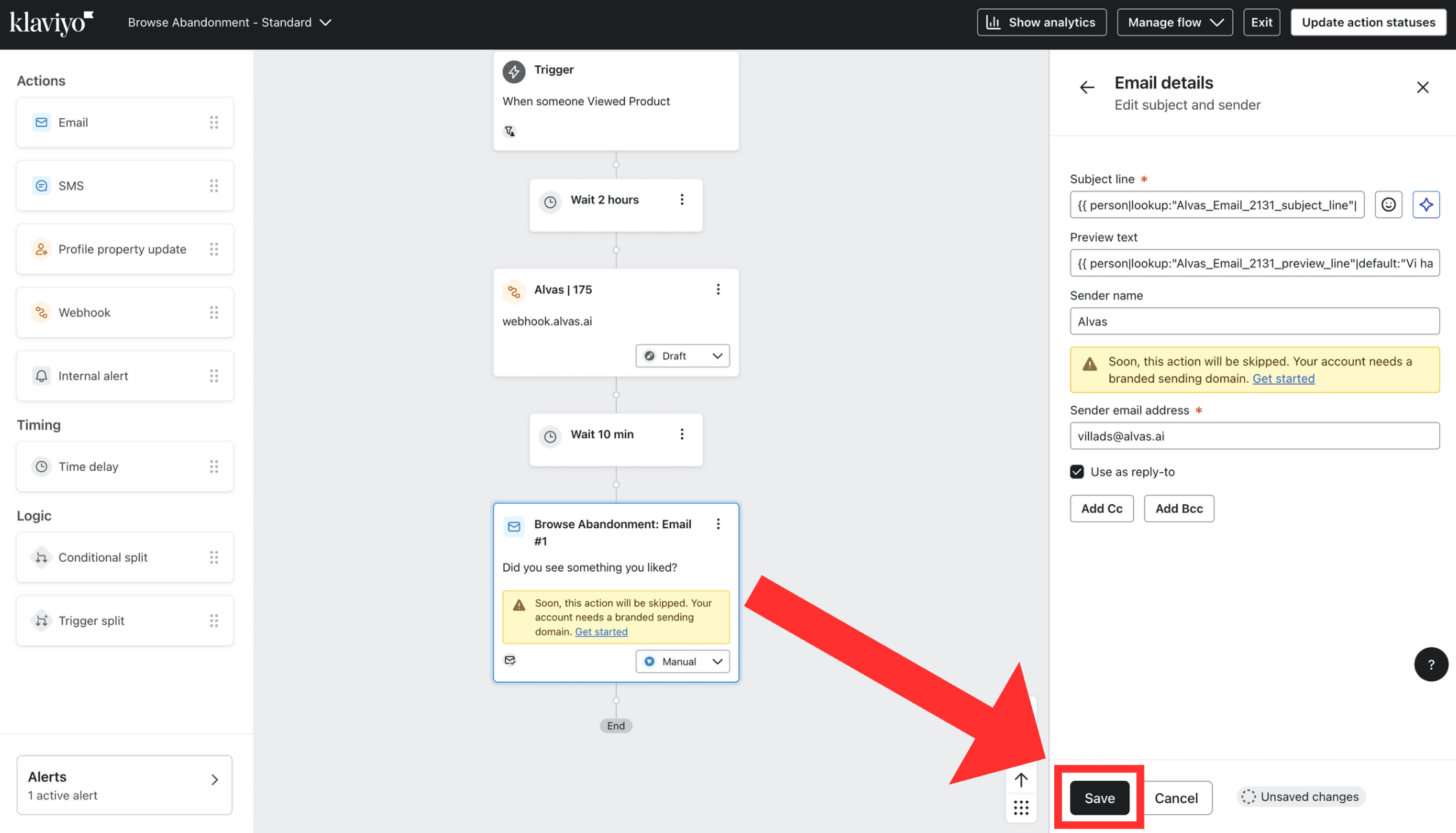The height and width of the screenshot is (833, 1456).
Task: Click the Conditional split icon
Action: 41,557
